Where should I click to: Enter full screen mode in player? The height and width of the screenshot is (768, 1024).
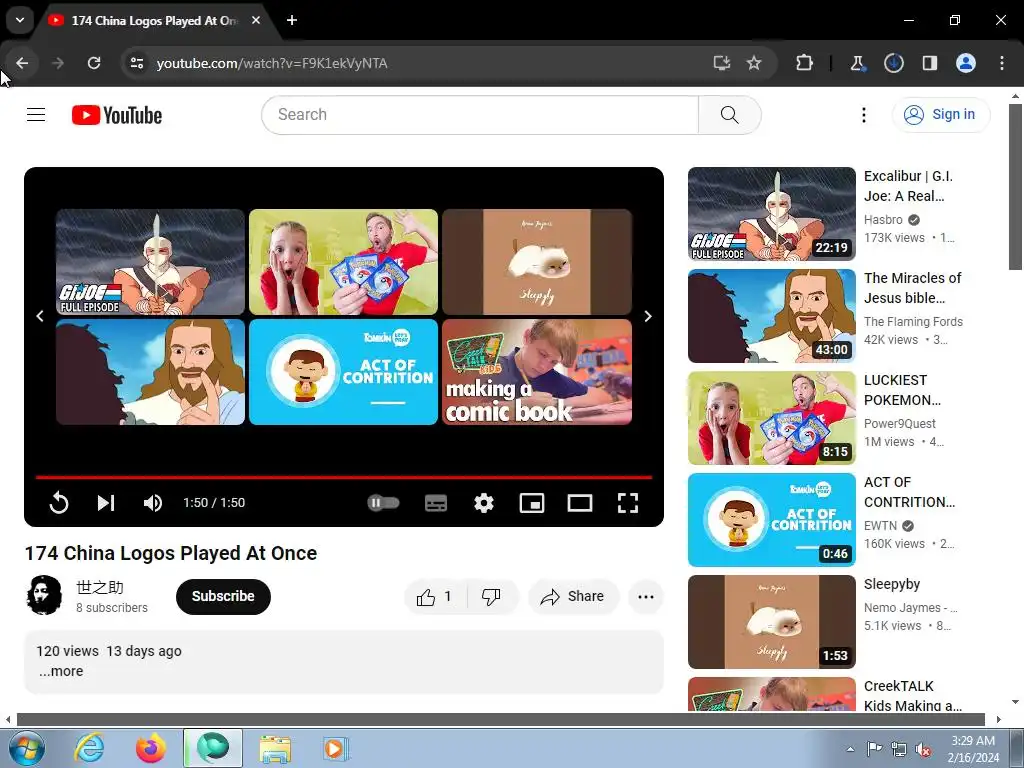coord(628,503)
